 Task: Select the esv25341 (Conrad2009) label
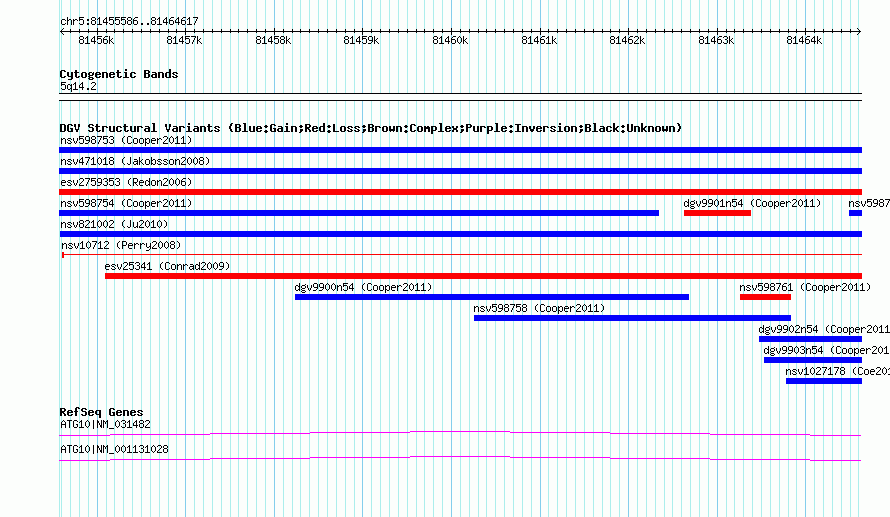(x=167, y=266)
